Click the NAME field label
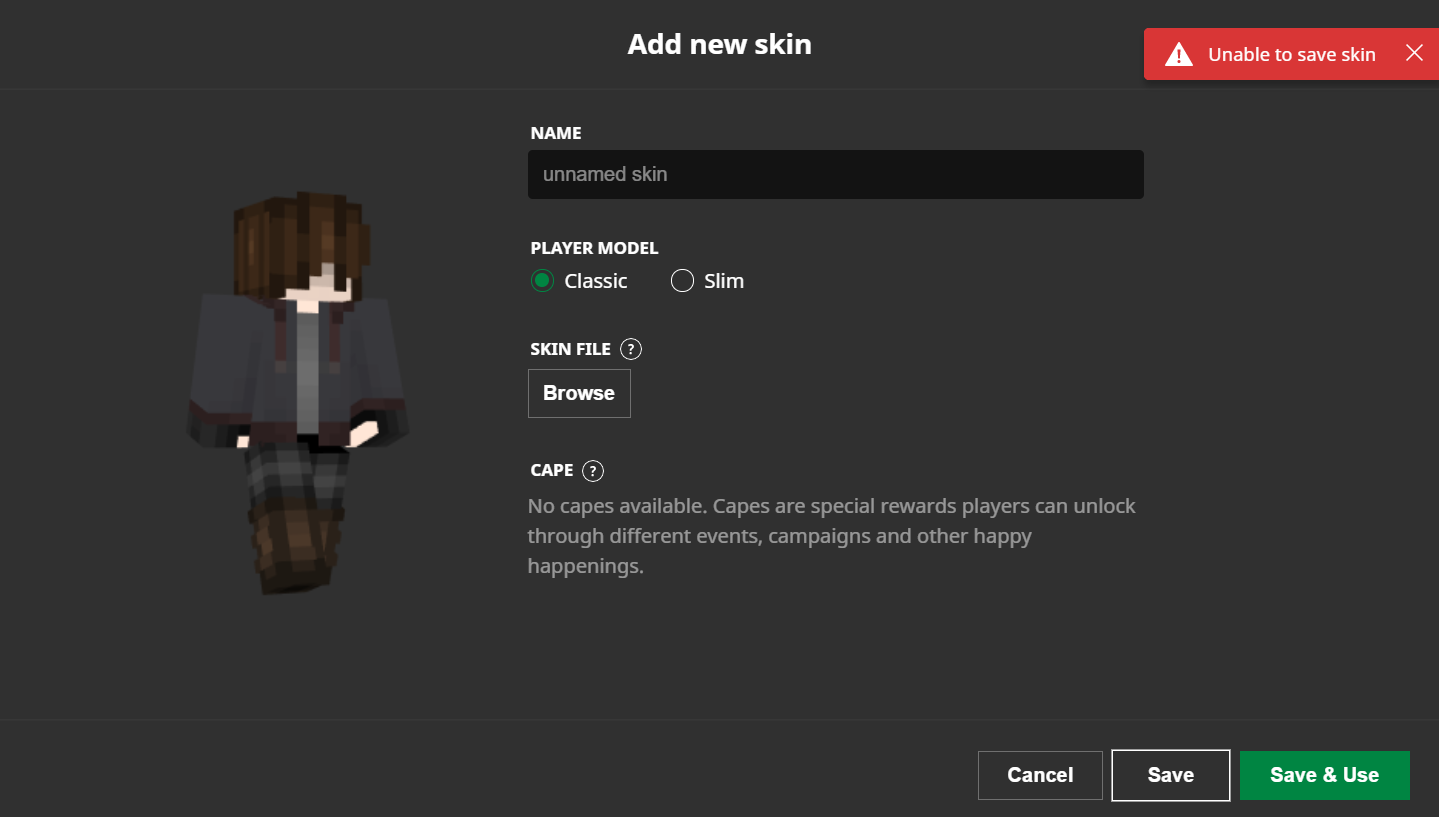 click(556, 133)
